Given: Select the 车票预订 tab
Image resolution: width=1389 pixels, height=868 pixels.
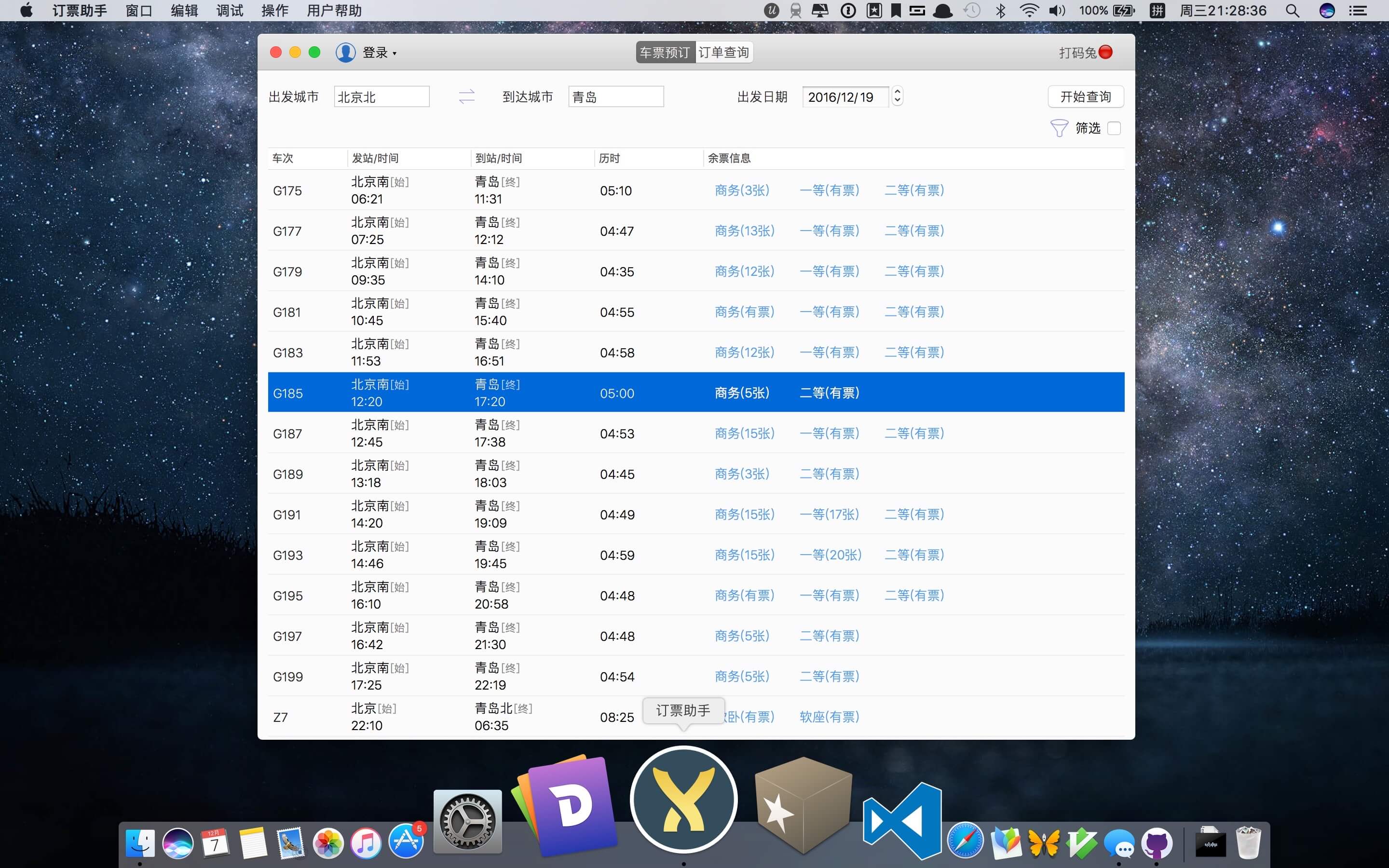Looking at the screenshot, I should (665, 52).
